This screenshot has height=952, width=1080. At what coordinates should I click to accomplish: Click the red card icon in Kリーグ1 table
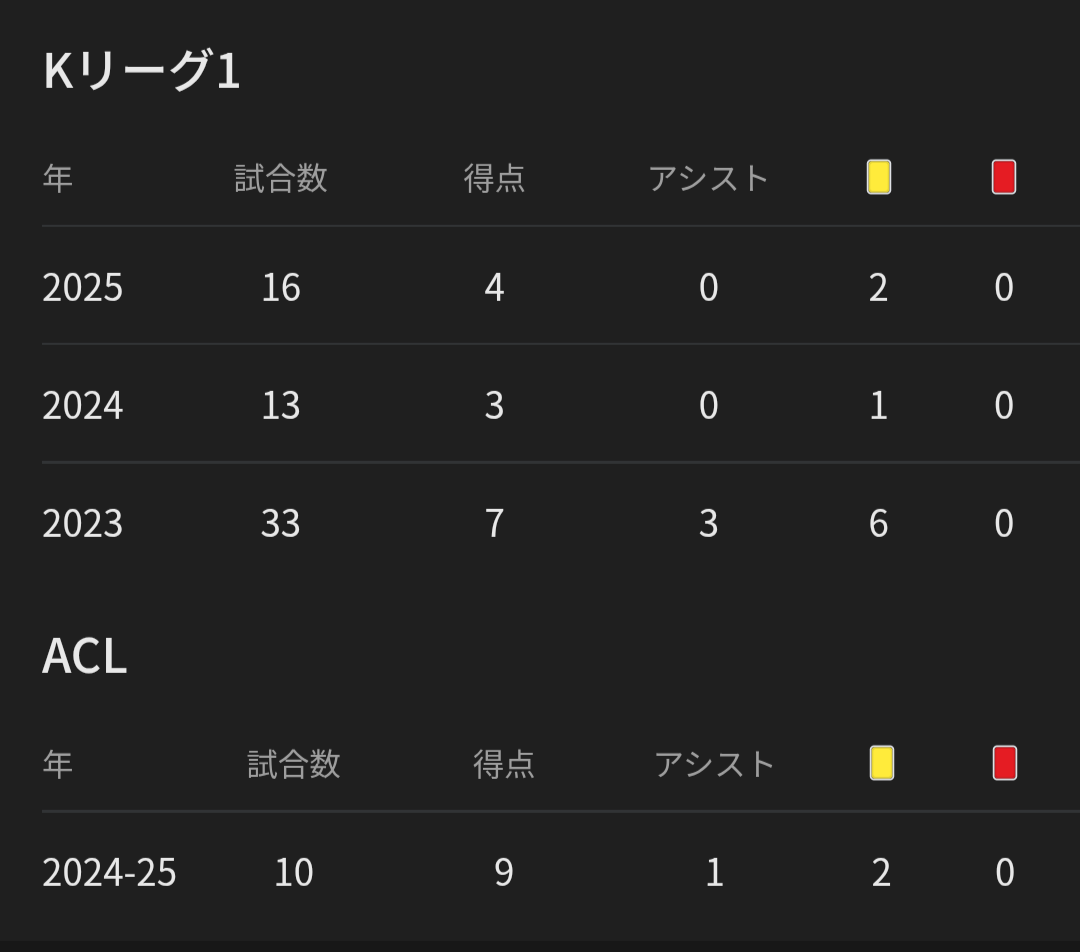[x=1003, y=178]
